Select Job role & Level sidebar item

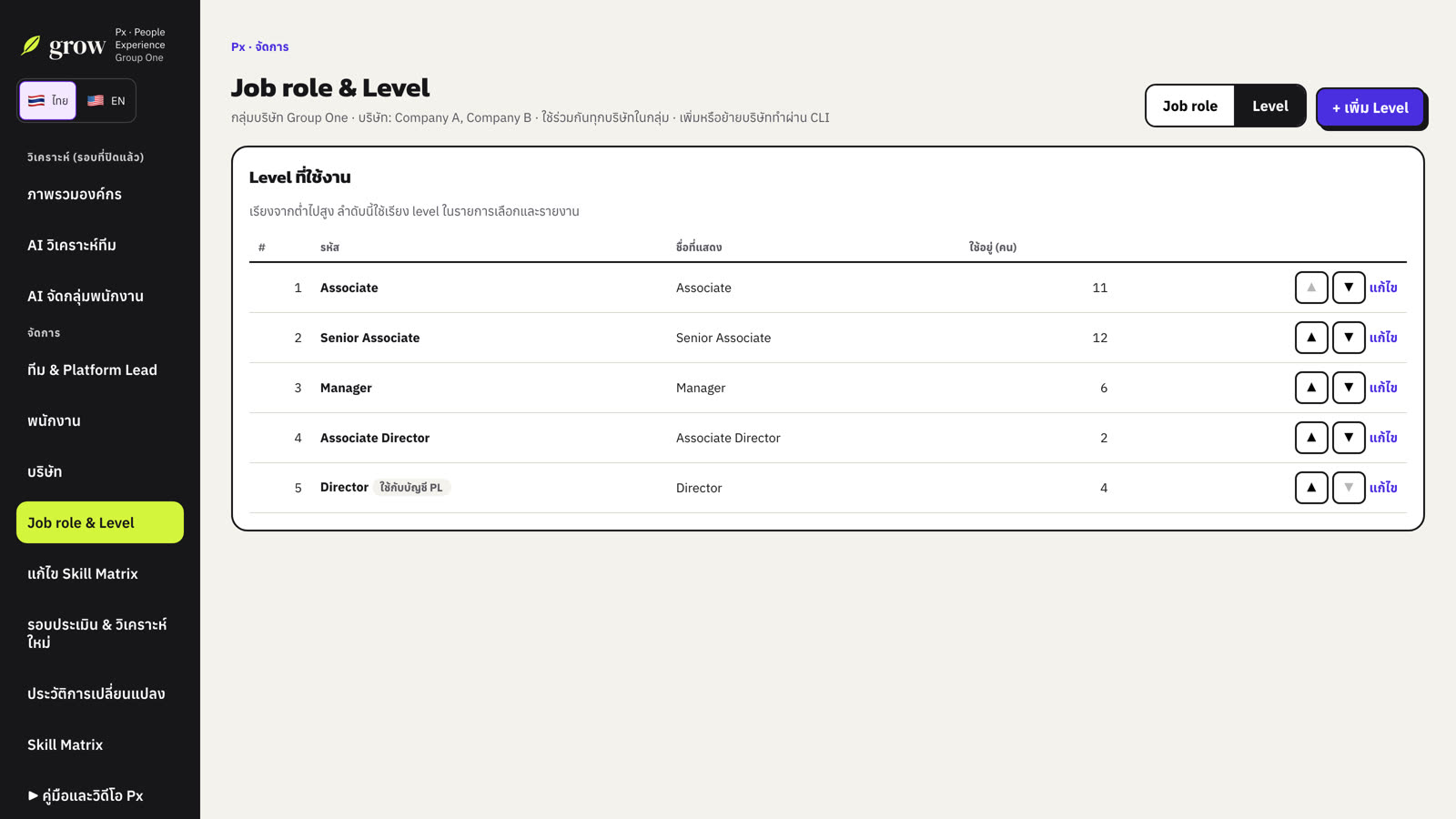point(100,522)
